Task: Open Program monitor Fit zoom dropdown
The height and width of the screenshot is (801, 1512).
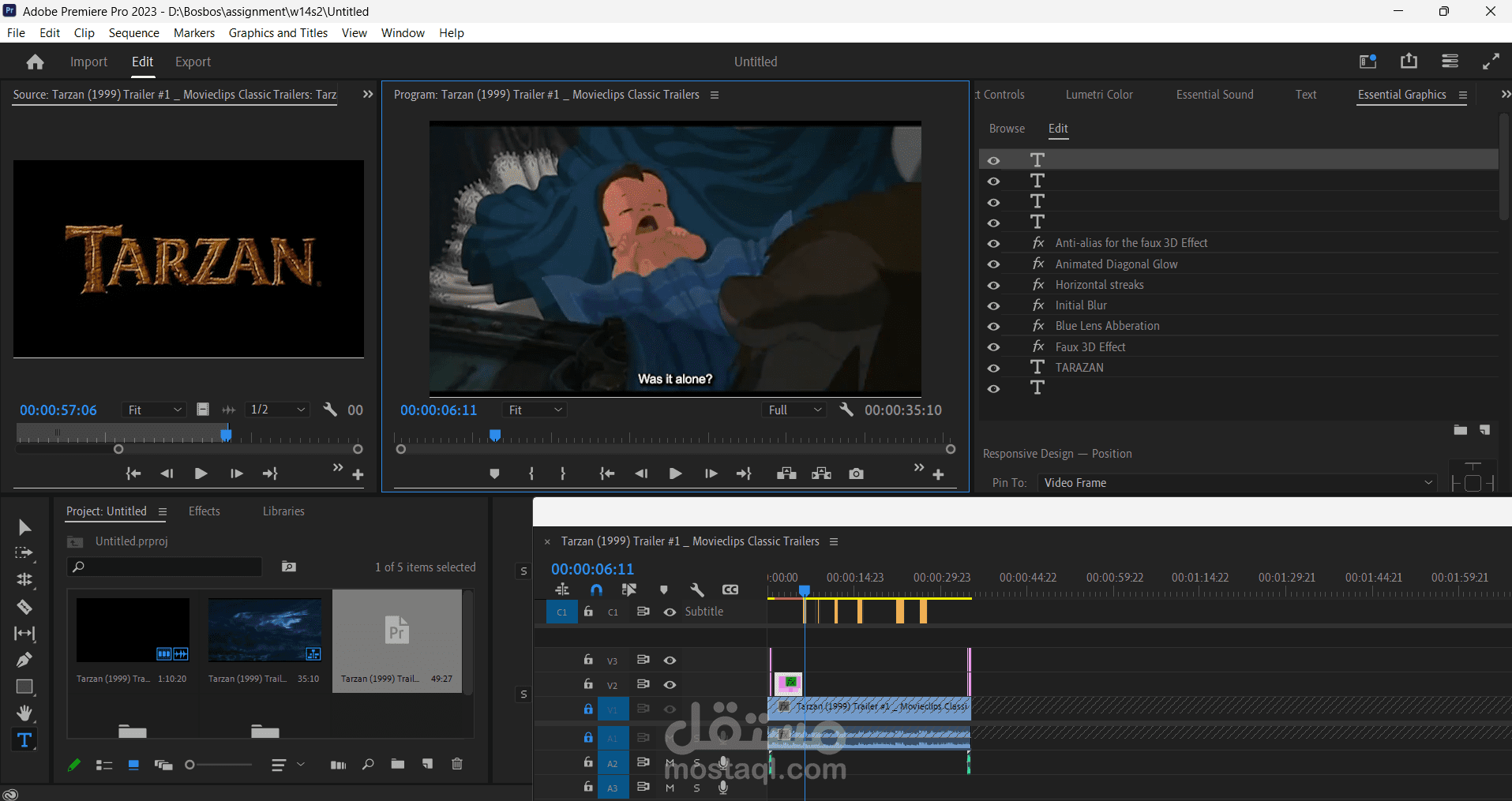Action: click(535, 410)
